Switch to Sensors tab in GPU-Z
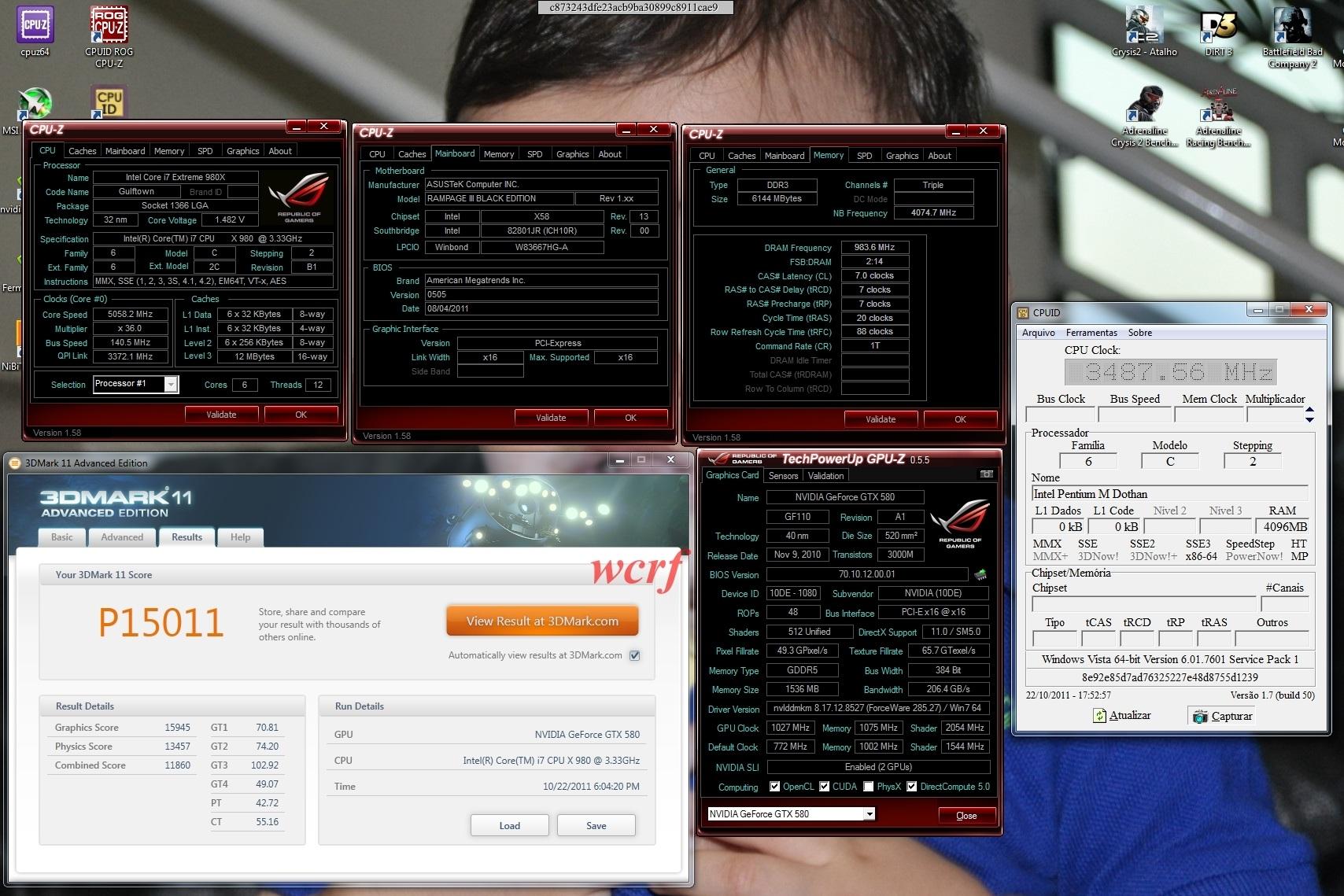Image resolution: width=1344 pixels, height=896 pixels. [783, 476]
